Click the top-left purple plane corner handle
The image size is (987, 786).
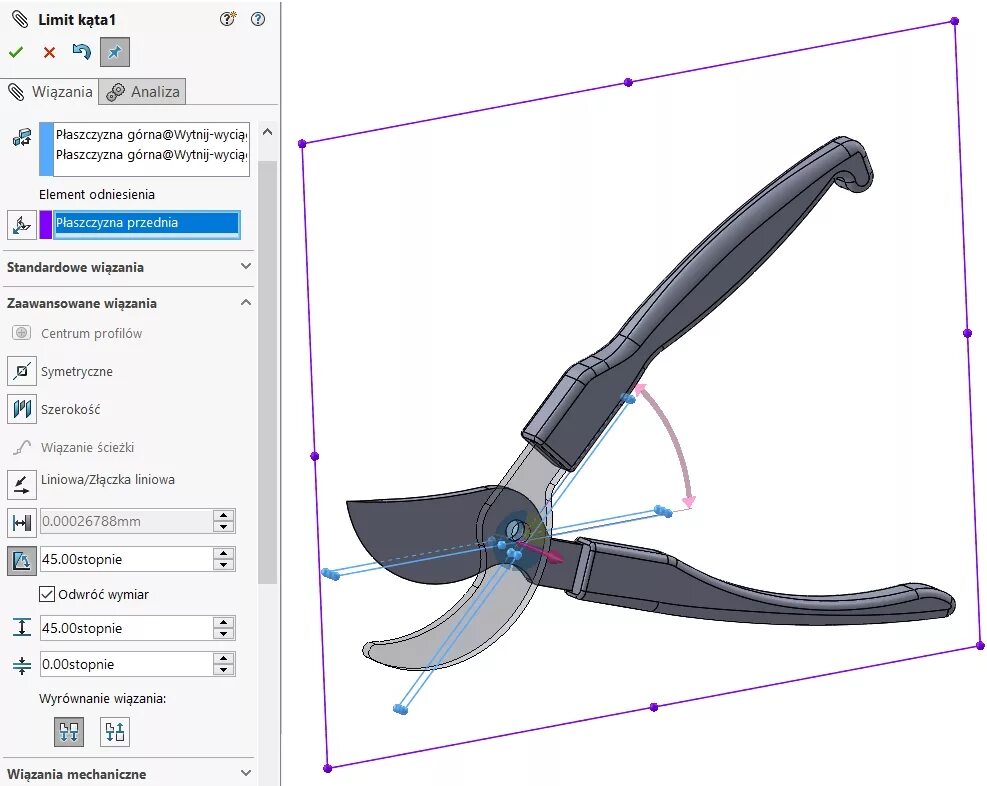pyautogui.click(x=302, y=144)
